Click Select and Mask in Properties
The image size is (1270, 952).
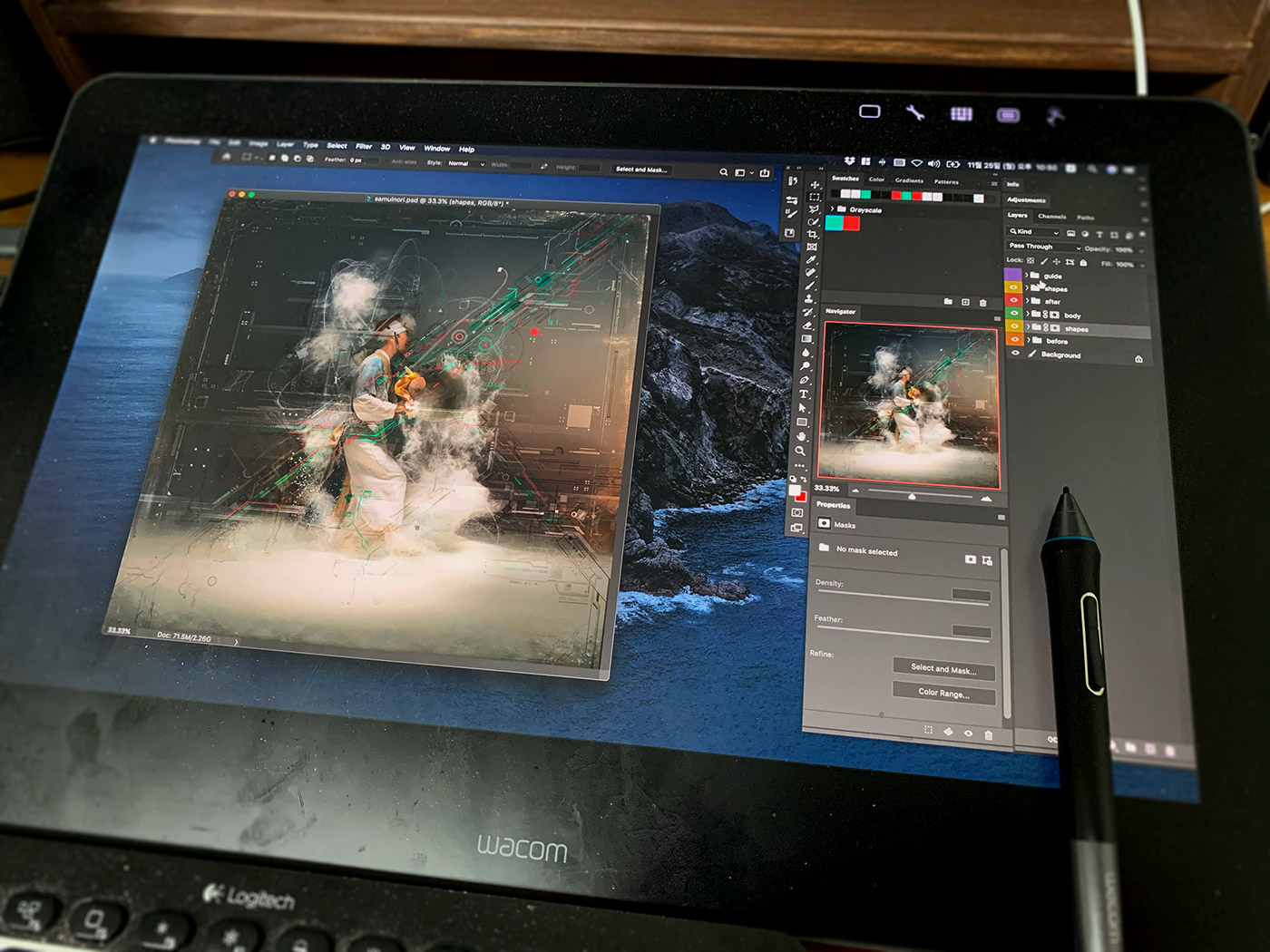coord(943,669)
